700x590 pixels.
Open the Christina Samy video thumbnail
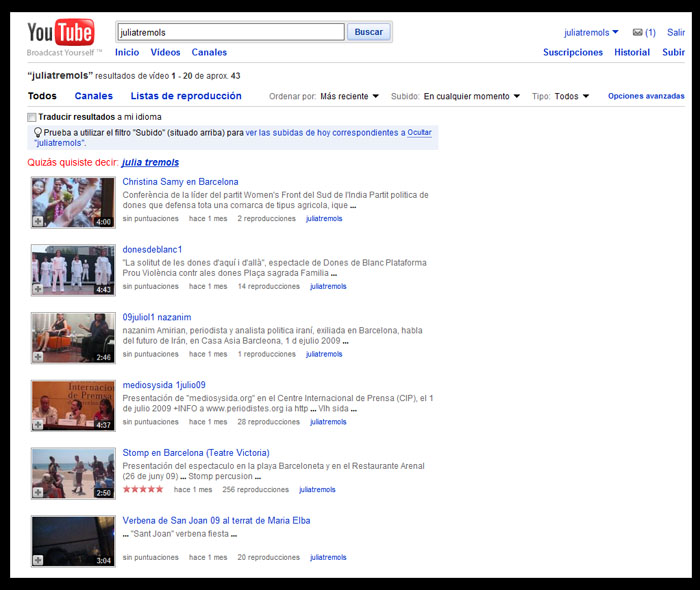click(73, 203)
